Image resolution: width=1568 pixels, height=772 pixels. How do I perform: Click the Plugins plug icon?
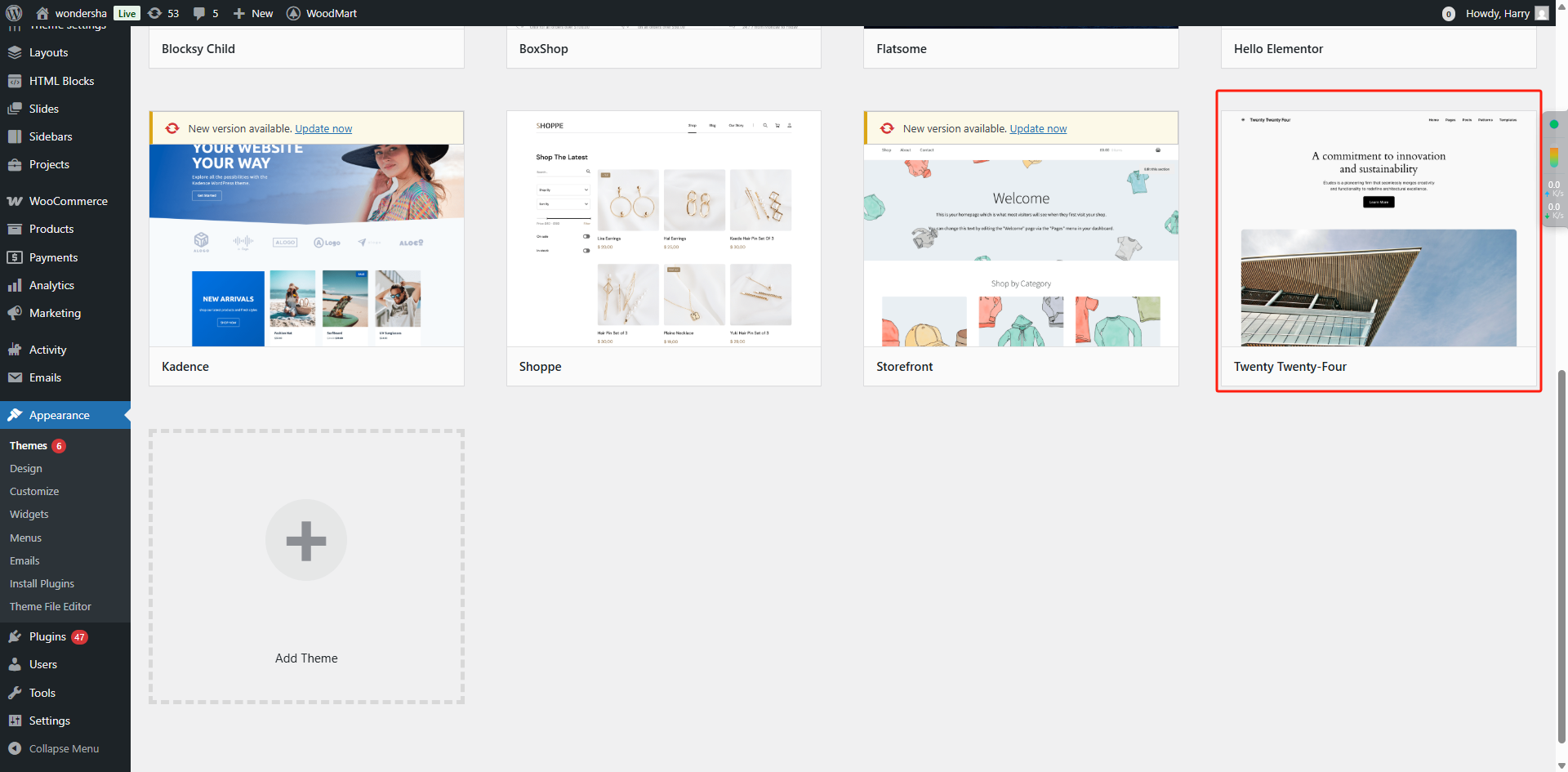(15, 636)
